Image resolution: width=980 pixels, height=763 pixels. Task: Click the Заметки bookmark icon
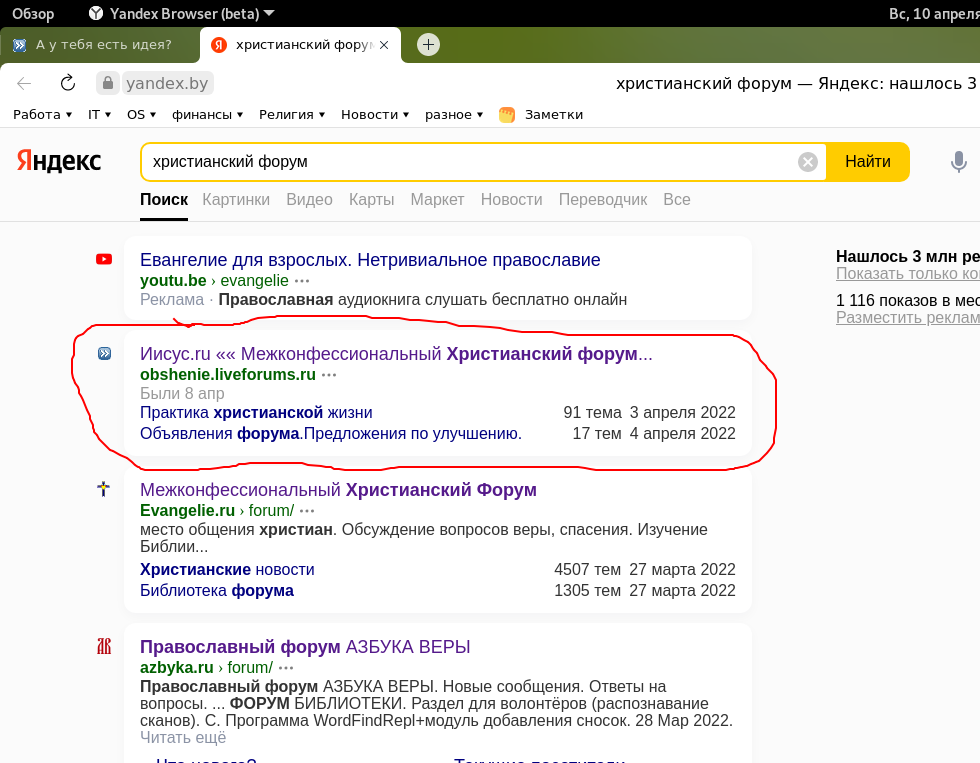click(507, 115)
